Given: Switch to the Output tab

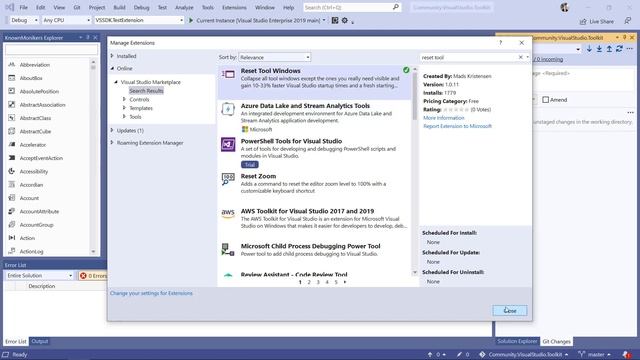Looking at the screenshot, I should (40, 341).
